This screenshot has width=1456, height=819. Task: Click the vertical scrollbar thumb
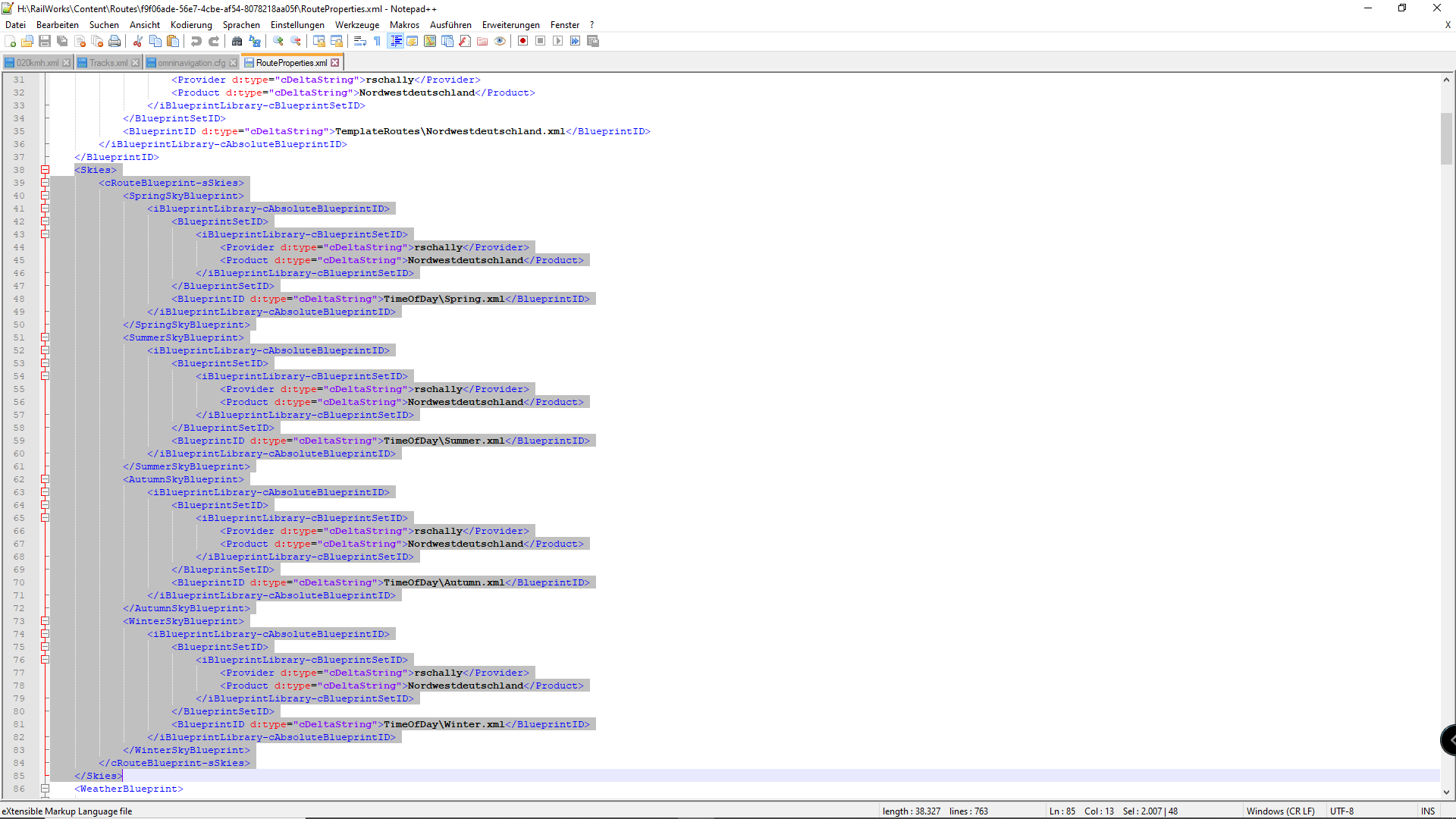click(1446, 138)
